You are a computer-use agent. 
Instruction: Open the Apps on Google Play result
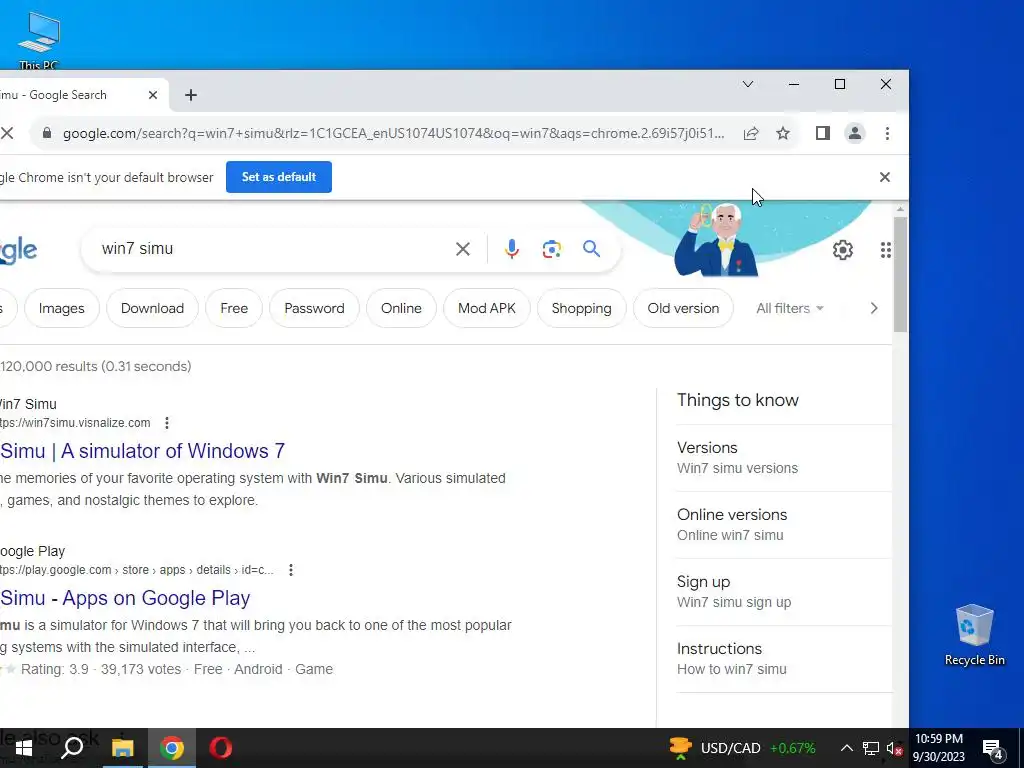point(125,598)
